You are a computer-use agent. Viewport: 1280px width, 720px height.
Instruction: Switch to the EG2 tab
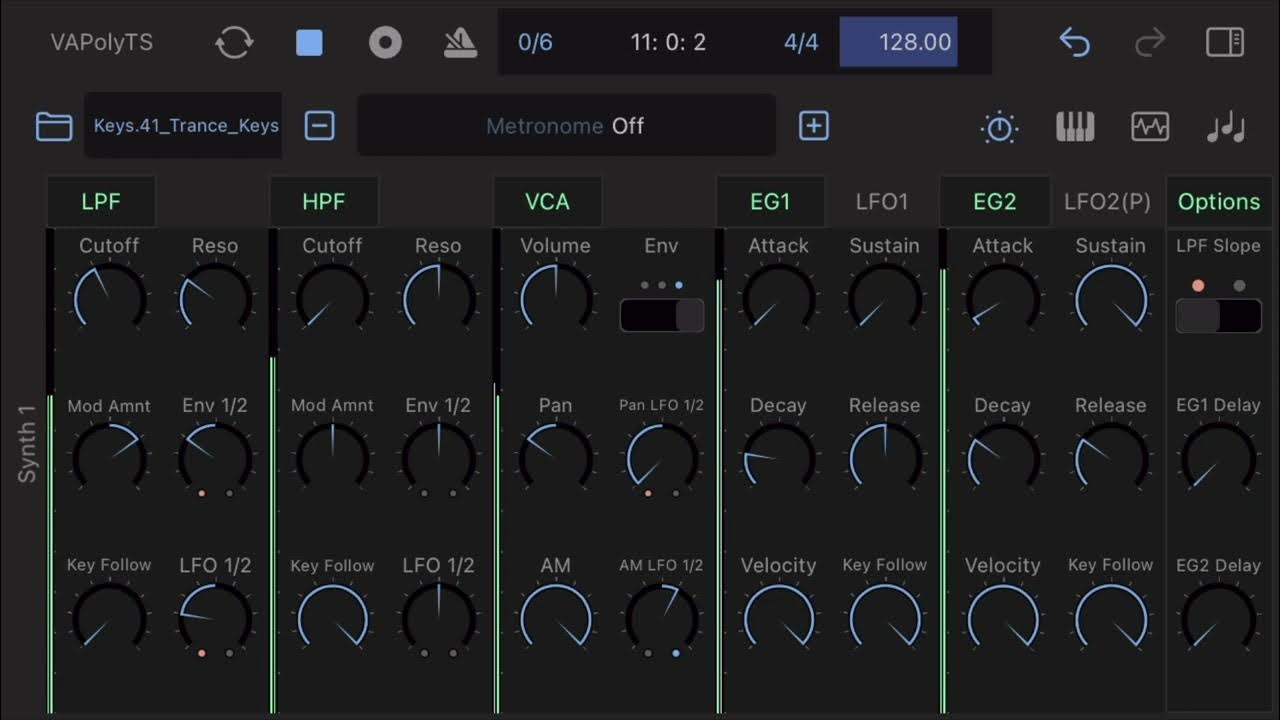point(995,202)
